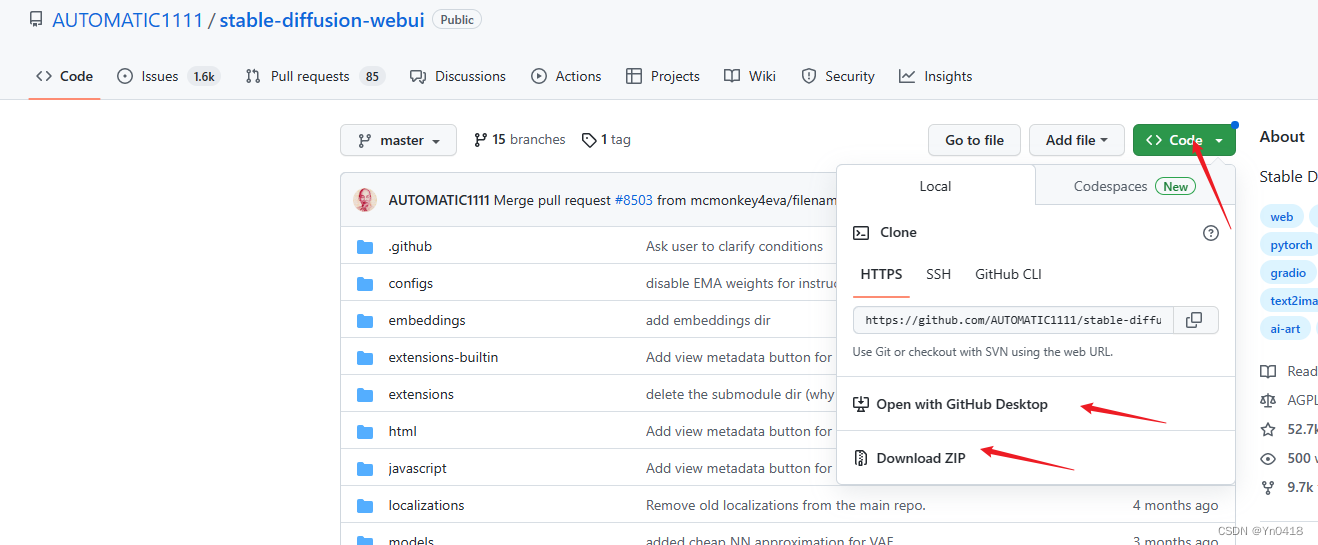Open the .github folder

click(410, 246)
